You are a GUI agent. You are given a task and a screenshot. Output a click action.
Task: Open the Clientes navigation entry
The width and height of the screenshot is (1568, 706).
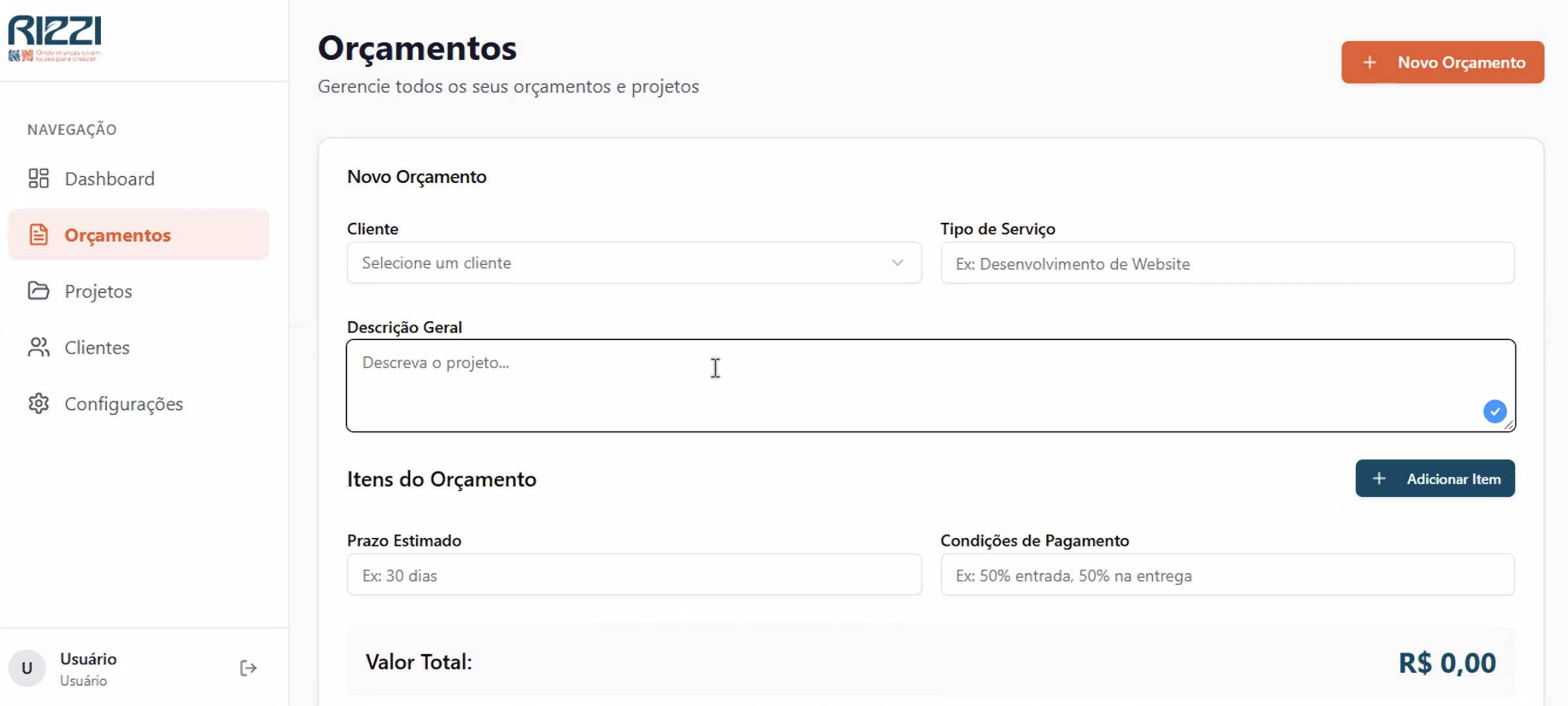coord(97,348)
